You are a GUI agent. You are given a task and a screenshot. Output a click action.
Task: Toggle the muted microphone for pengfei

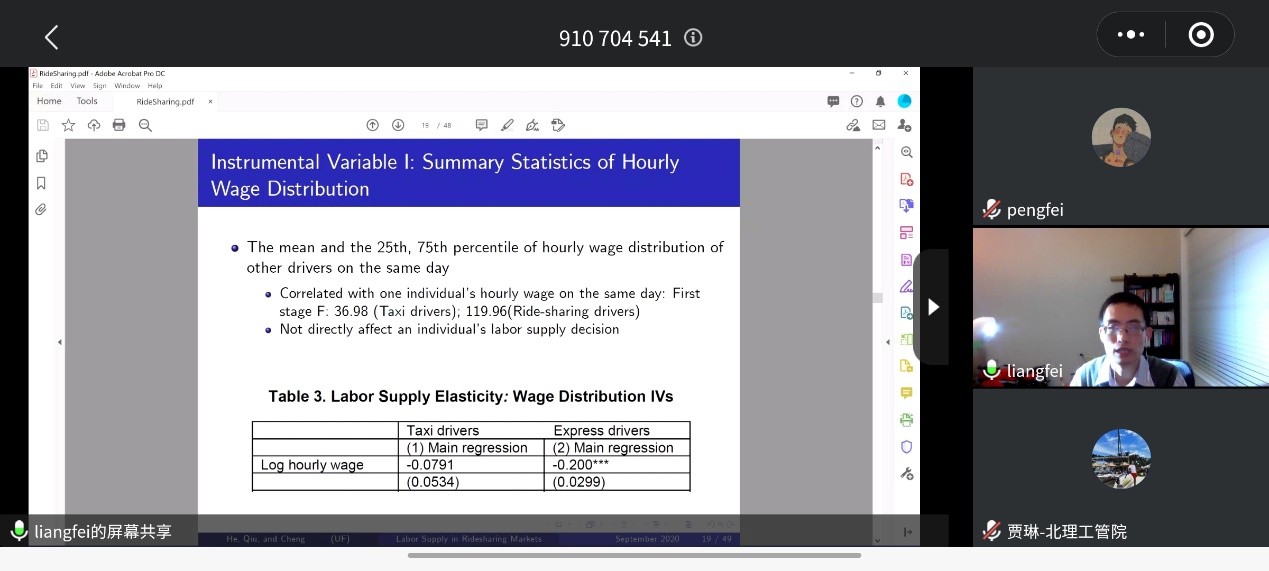(992, 209)
